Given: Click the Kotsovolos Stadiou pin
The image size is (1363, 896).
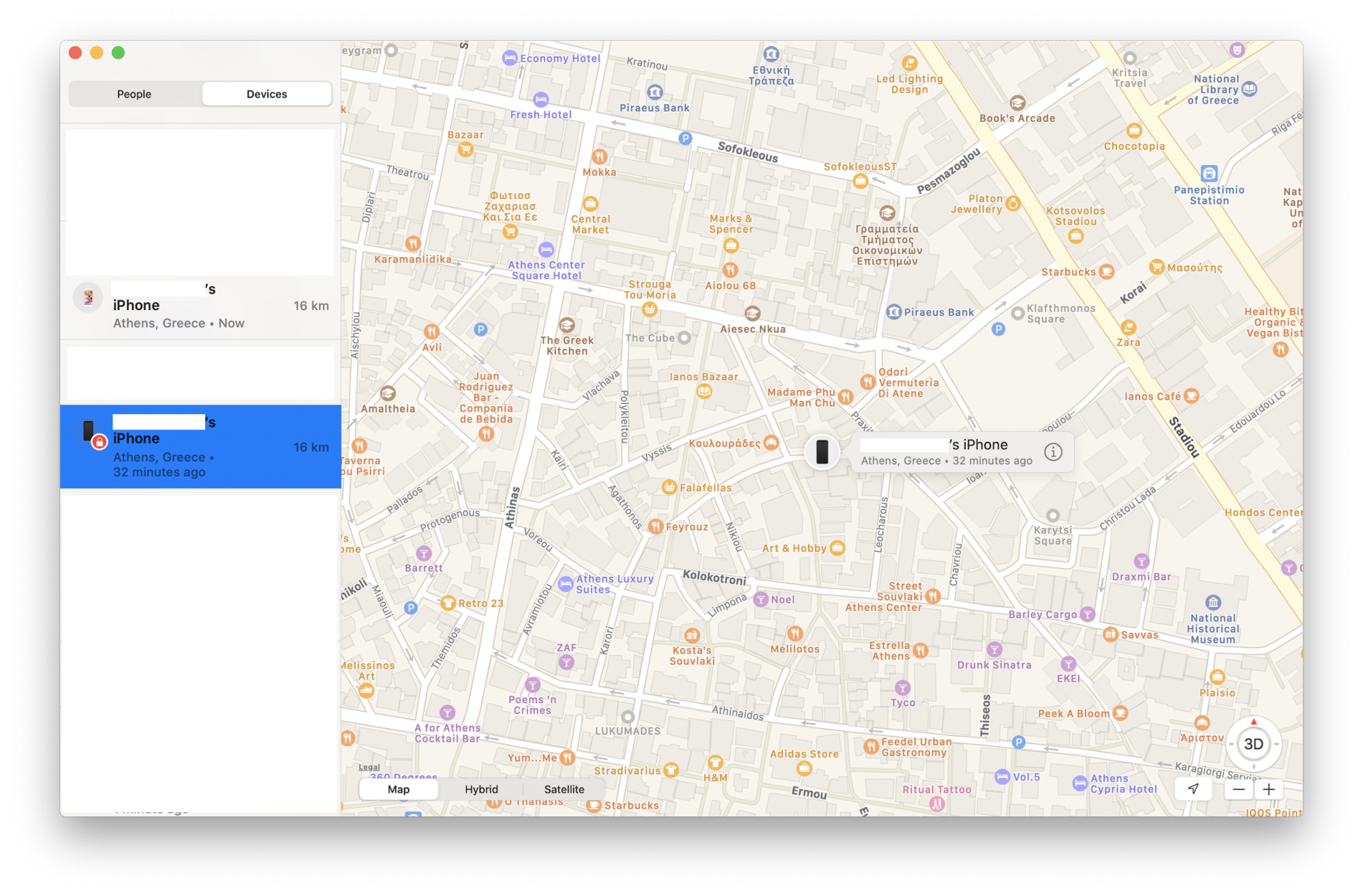Looking at the screenshot, I should [1075, 236].
